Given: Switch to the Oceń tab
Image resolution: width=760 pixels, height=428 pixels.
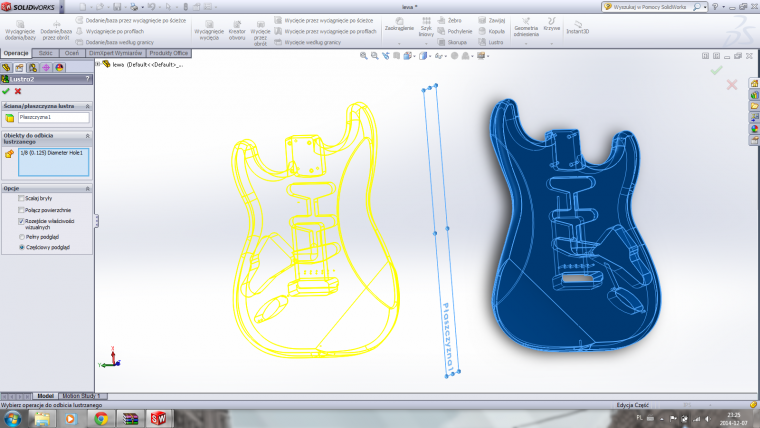Looking at the screenshot, I should pyautogui.click(x=72, y=53).
